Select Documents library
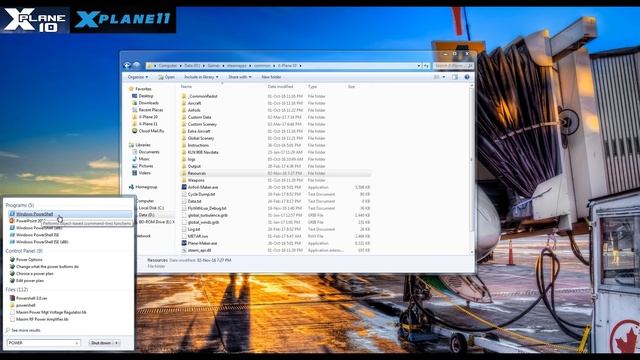640x360 pixels. point(146,152)
